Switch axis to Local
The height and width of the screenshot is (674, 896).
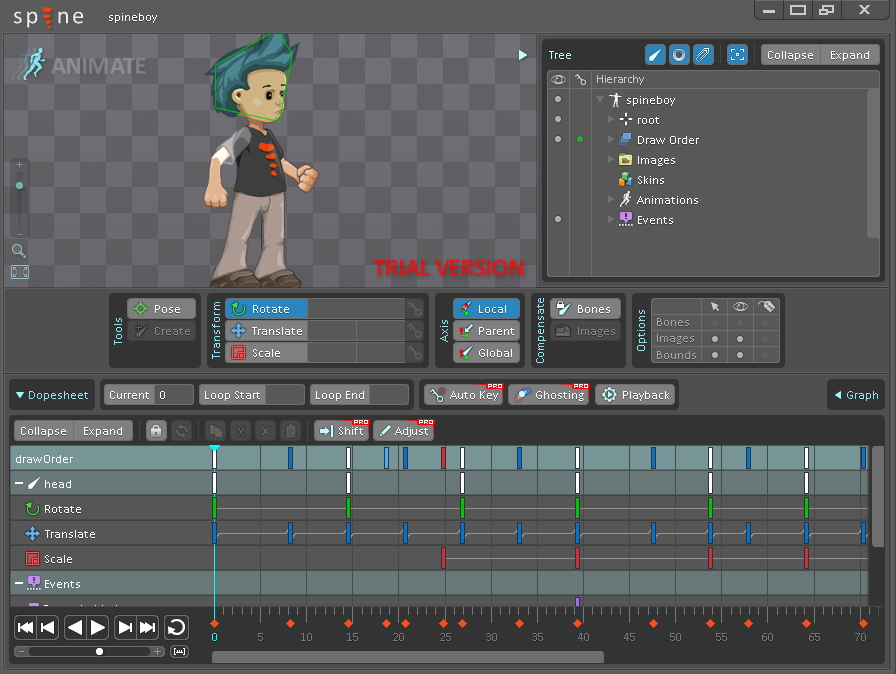[486, 309]
